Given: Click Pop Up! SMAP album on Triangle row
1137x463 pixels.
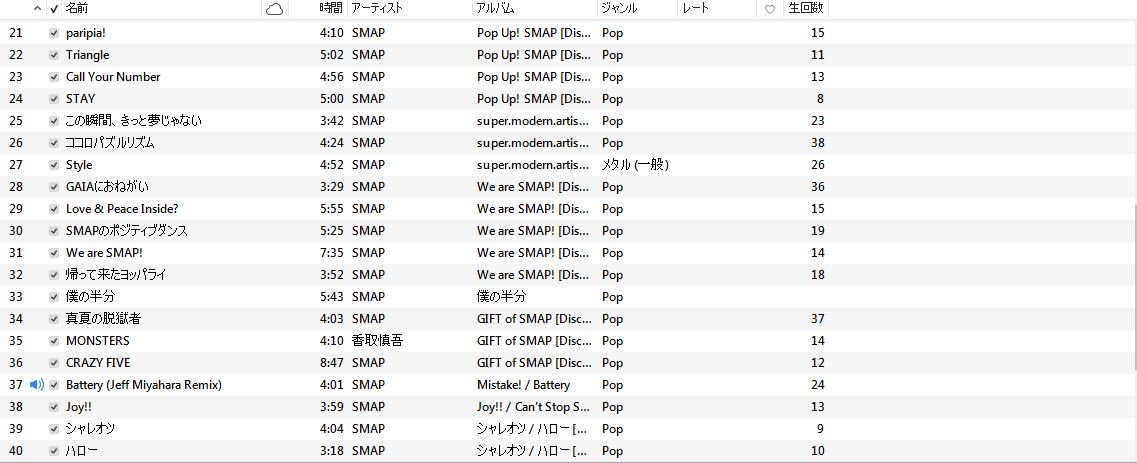Looking at the screenshot, I should point(534,55).
